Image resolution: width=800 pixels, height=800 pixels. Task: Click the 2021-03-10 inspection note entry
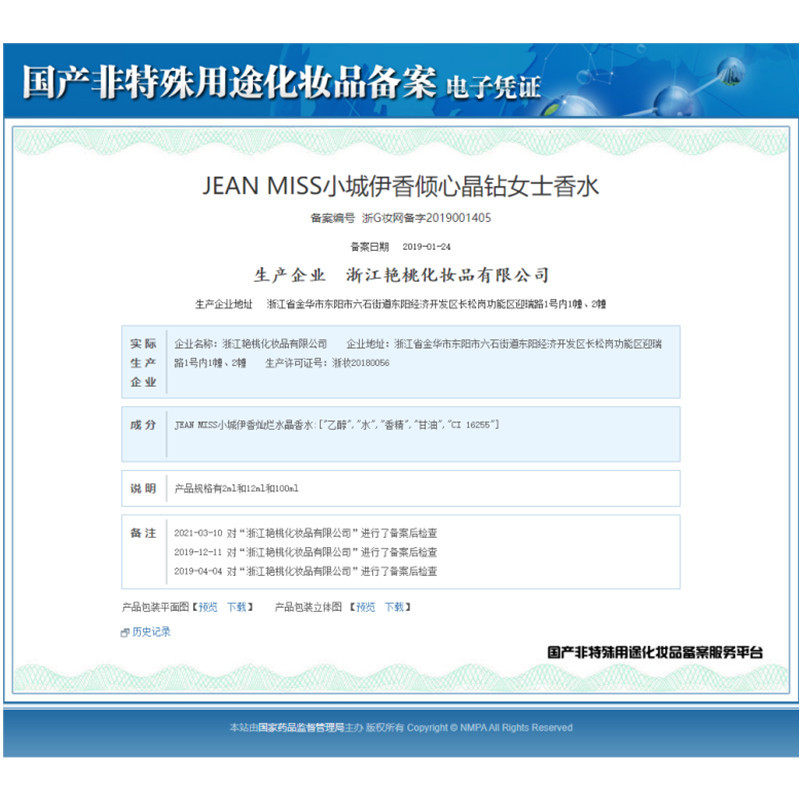pos(305,533)
